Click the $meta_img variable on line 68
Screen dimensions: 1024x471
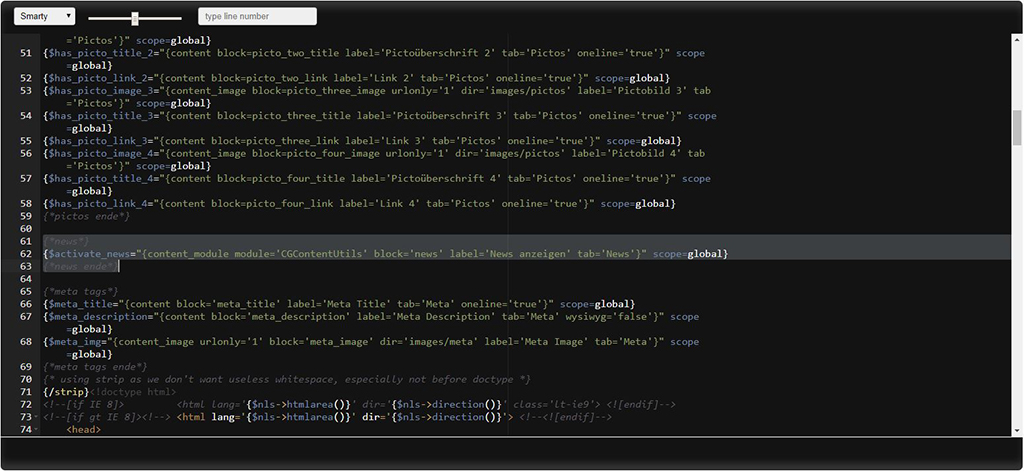pos(78,342)
